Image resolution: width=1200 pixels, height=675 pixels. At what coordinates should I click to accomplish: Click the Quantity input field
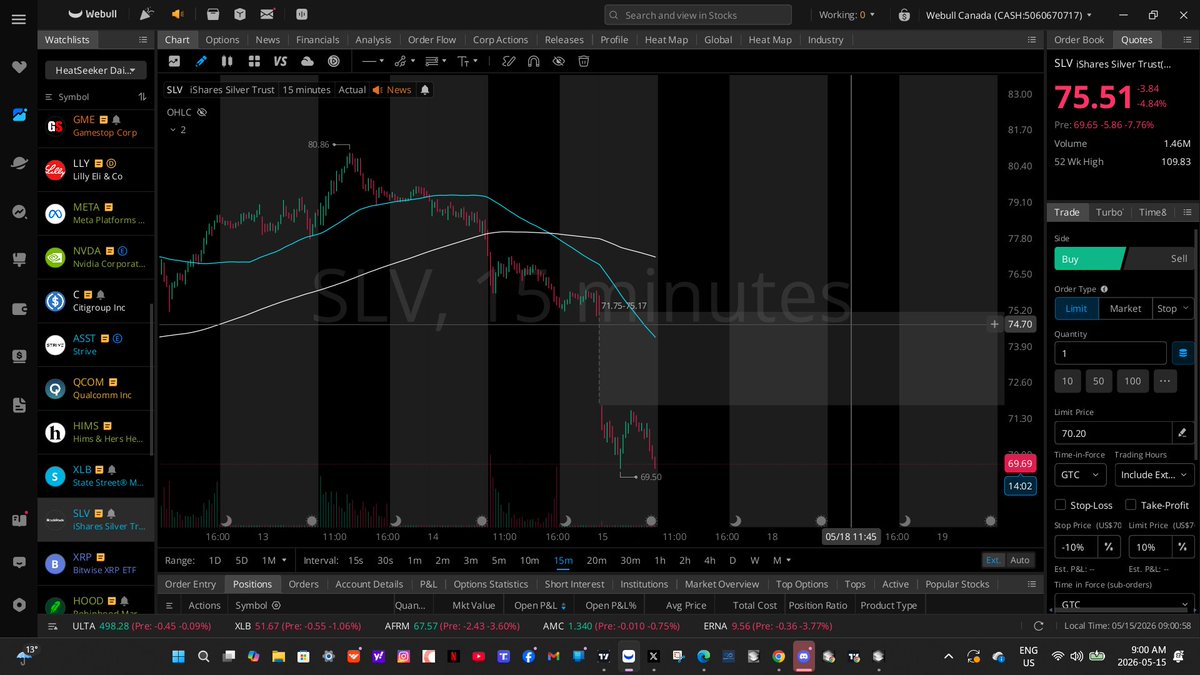pyautogui.click(x=1110, y=353)
